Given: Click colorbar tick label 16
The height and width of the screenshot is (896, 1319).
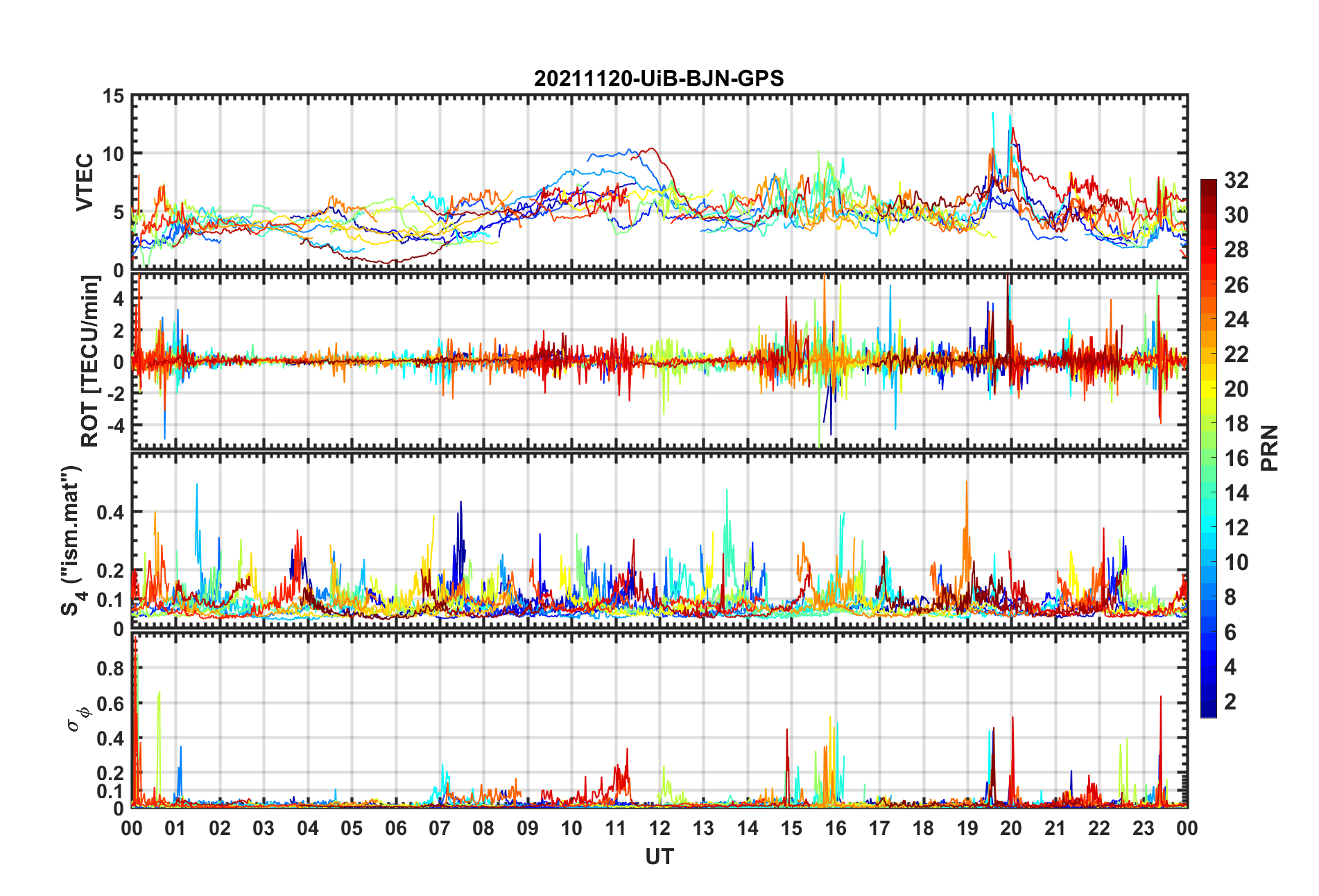Looking at the screenshot, I should [x=1236, y=458].
